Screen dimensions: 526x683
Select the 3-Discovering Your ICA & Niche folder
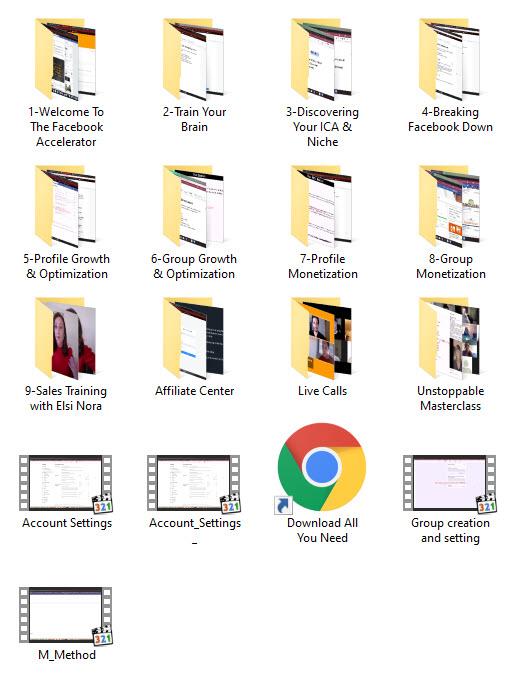tap(322, 59)
